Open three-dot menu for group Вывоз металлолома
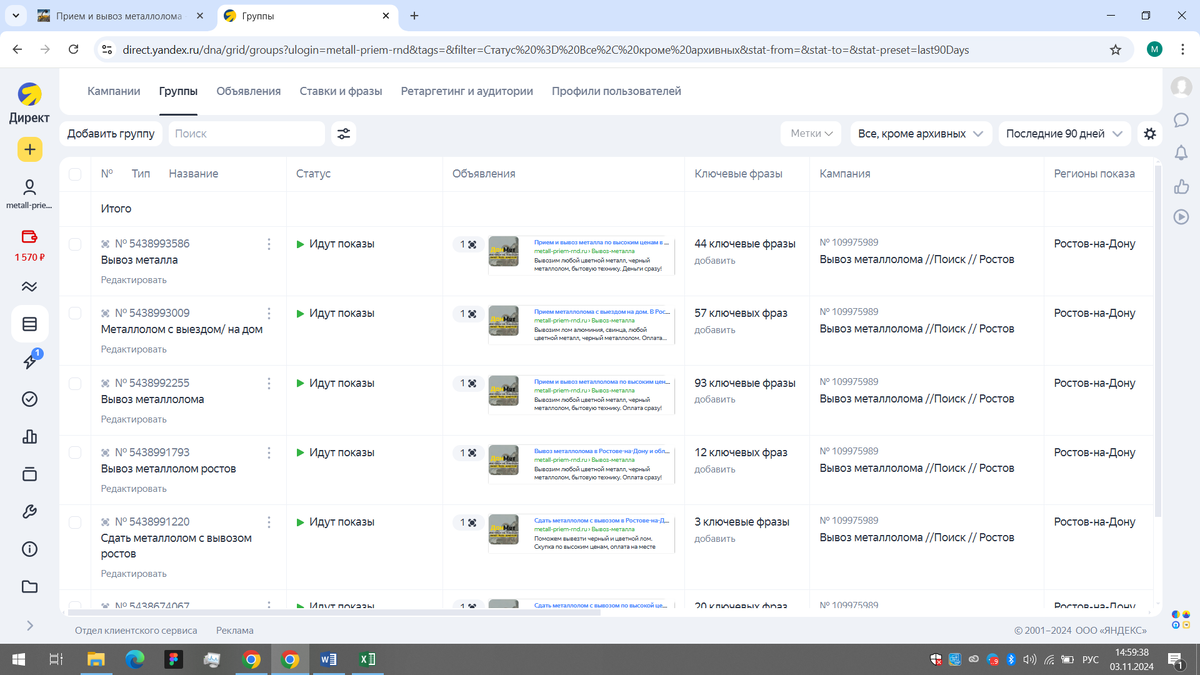The width and height of the screenshot is (1200, 675). [x=269, y=383]
